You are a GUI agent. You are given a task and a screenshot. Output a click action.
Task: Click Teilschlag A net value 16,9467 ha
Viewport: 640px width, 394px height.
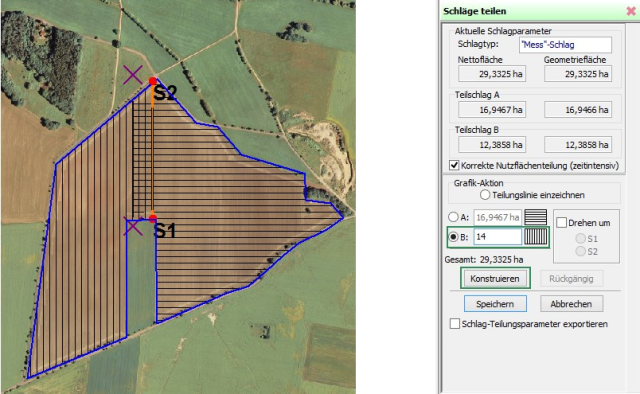coord(492,109)
